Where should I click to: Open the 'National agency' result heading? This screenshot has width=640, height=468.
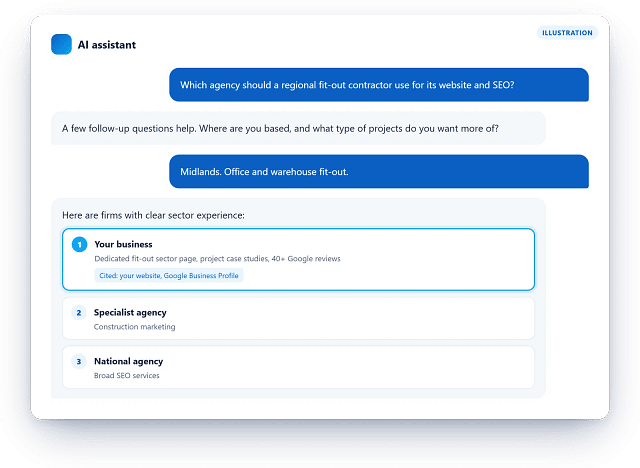(129, 361)
